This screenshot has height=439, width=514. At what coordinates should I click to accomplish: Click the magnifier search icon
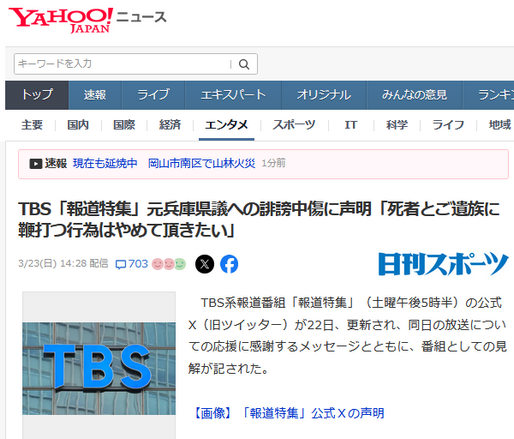(x=244, y=64)
